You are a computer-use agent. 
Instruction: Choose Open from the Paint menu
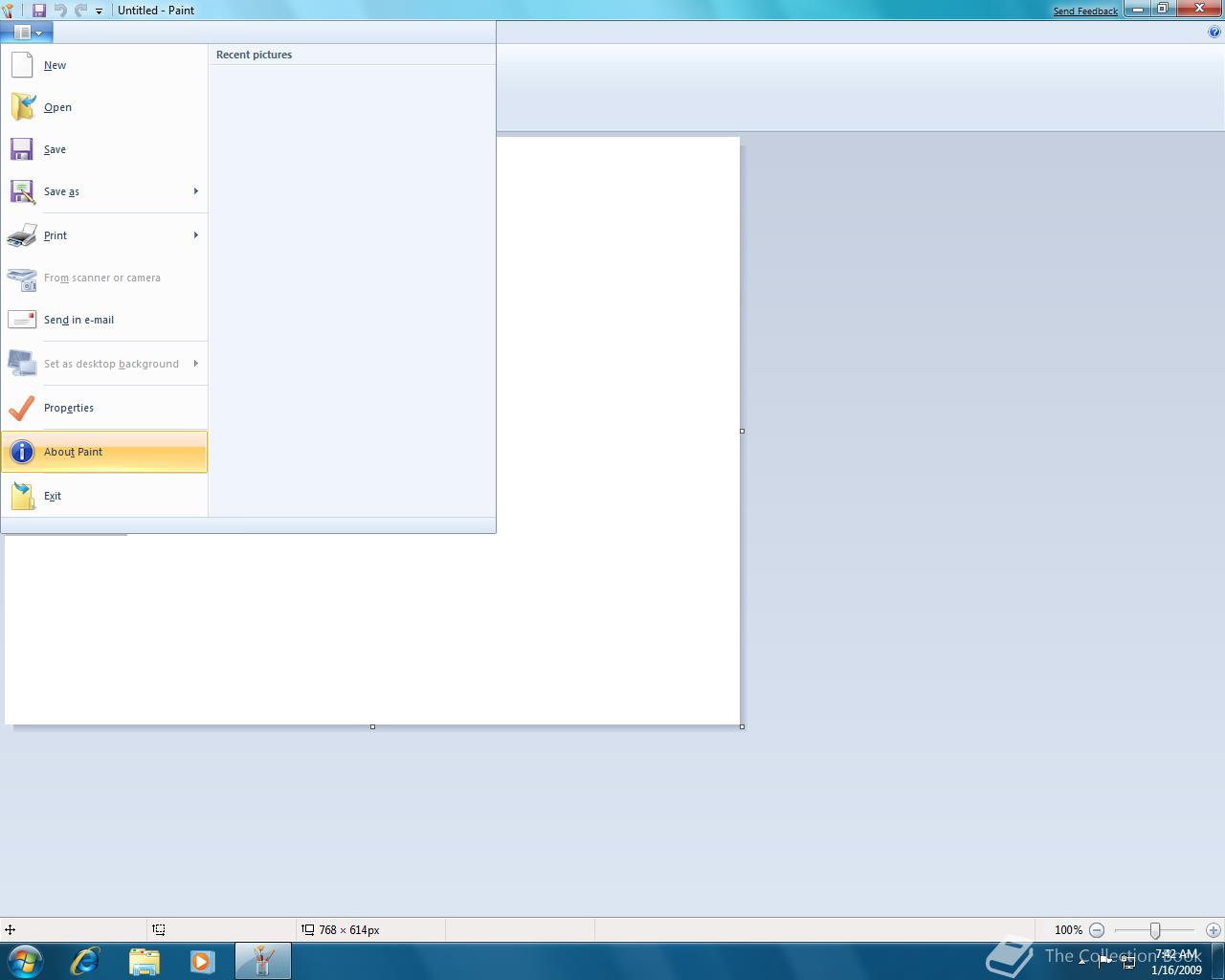point(104,107)
